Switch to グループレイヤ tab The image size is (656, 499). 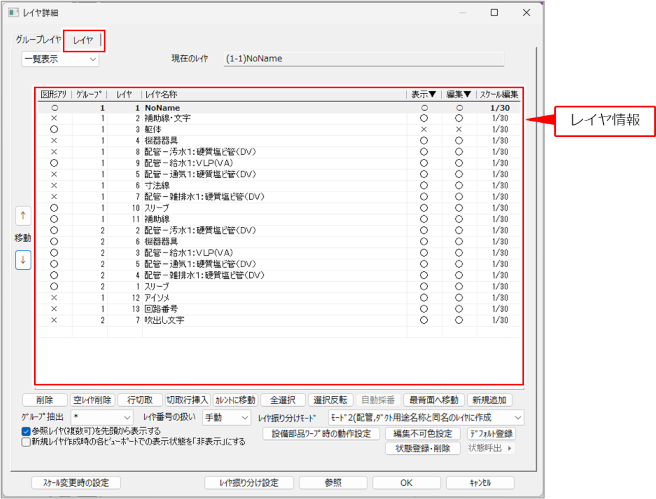37,40
